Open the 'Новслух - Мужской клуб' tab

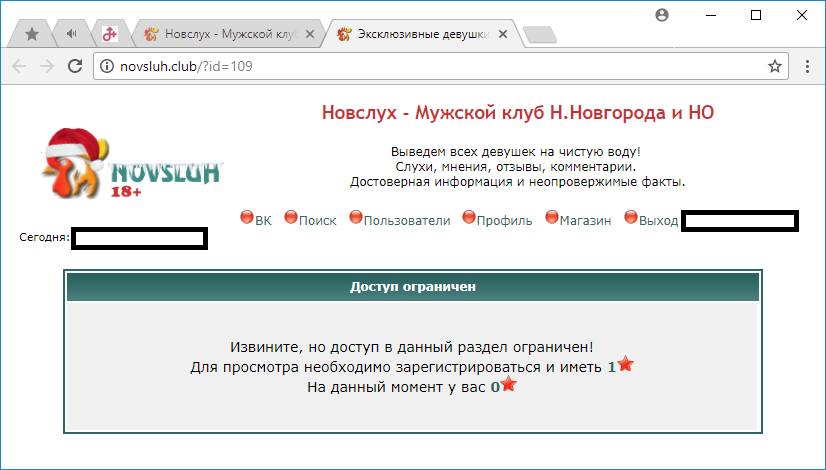point(227,34)
